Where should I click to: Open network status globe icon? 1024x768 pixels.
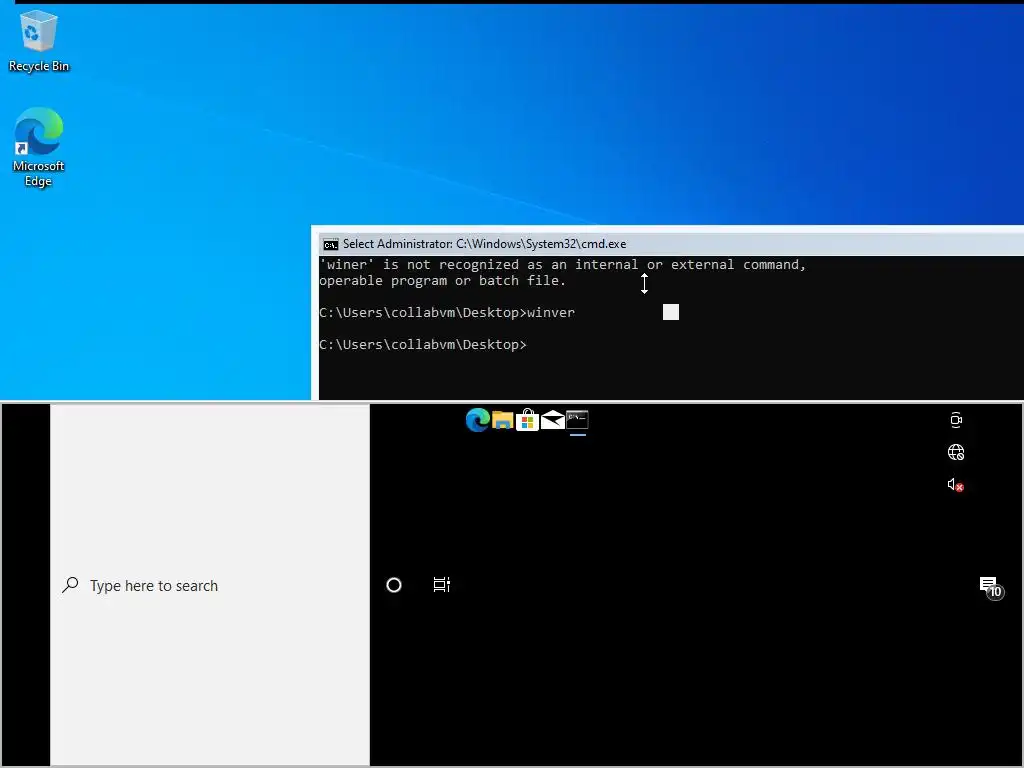click(x=956, y=452)
